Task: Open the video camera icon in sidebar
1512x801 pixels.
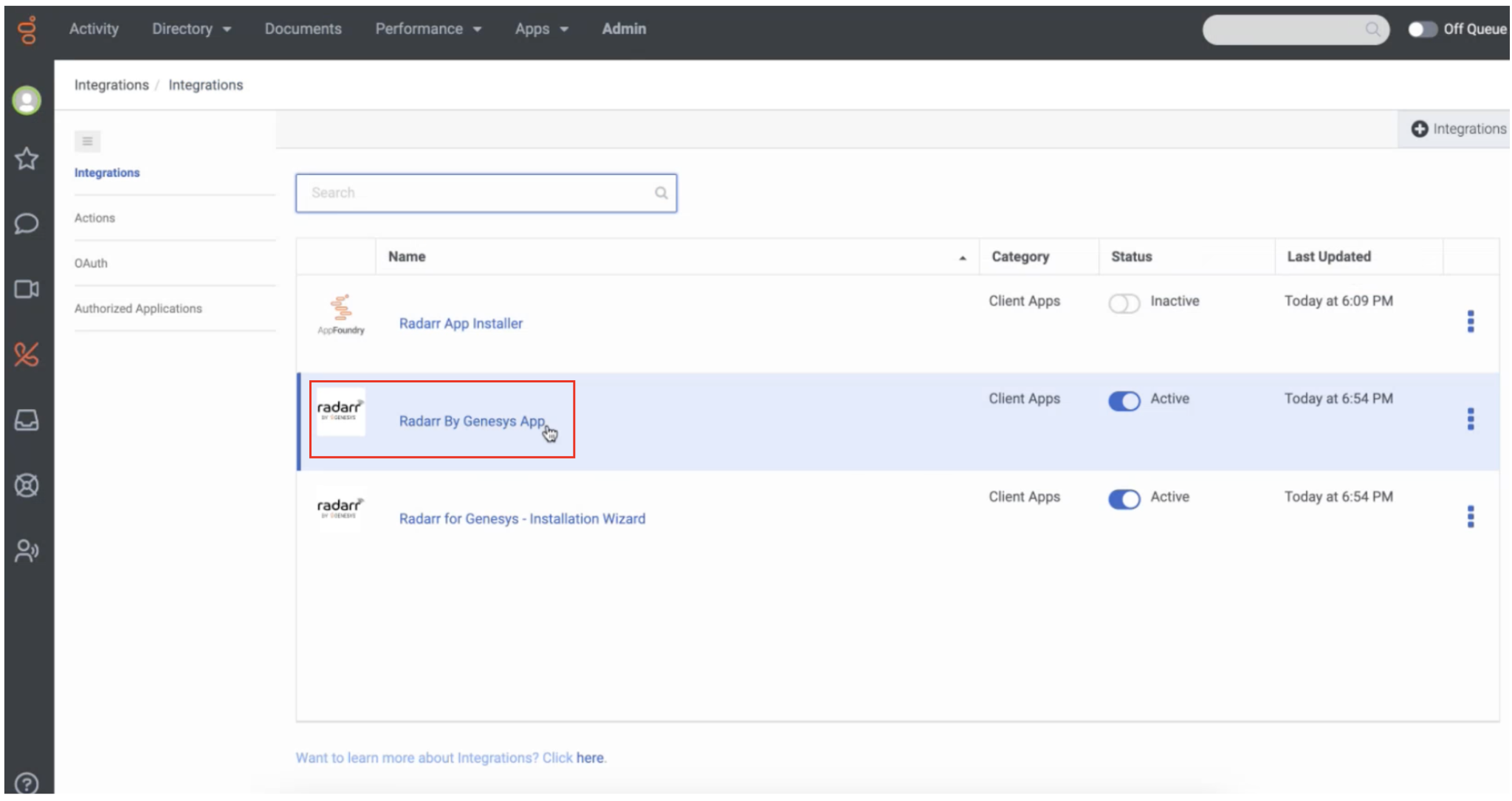Action: (27, 289)
